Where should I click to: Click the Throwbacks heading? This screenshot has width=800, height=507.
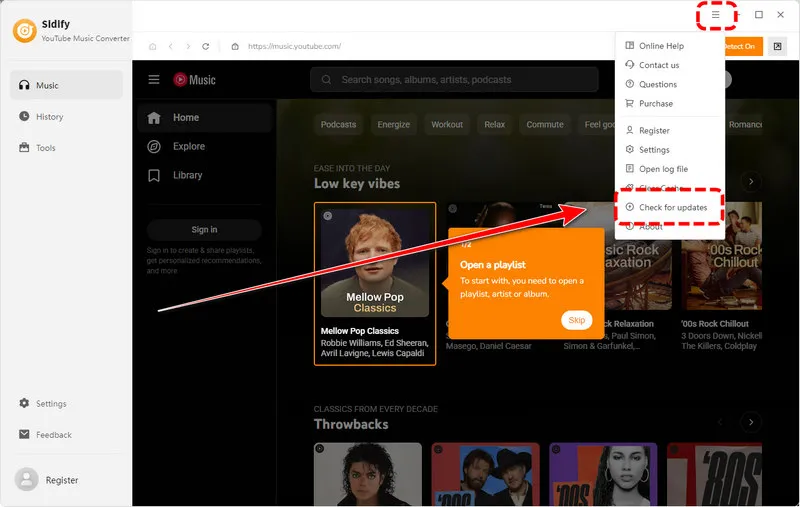coord(351,424)
